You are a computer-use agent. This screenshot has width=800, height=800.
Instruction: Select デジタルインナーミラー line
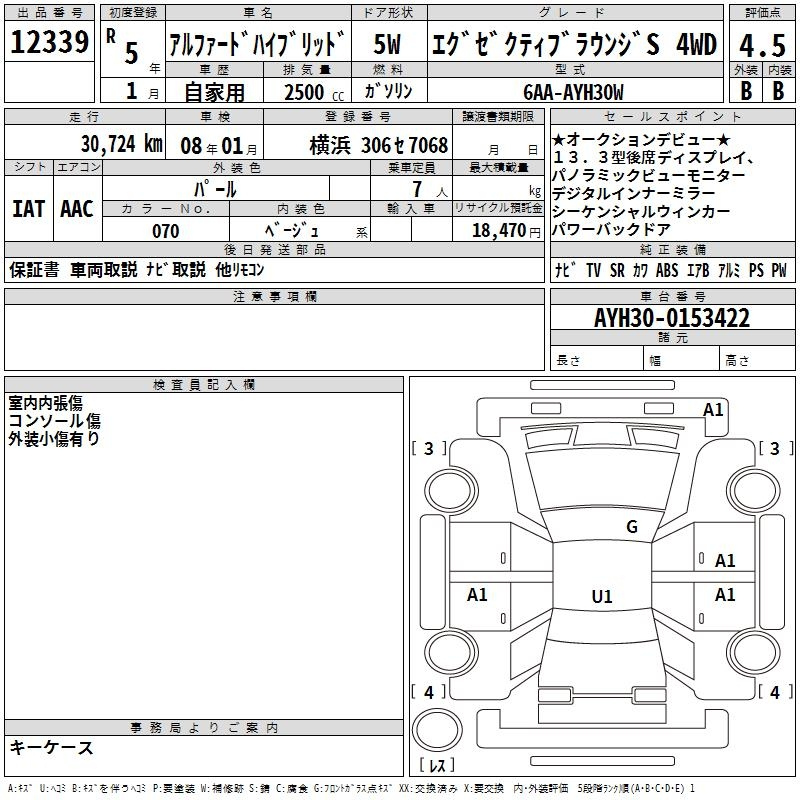634,193
